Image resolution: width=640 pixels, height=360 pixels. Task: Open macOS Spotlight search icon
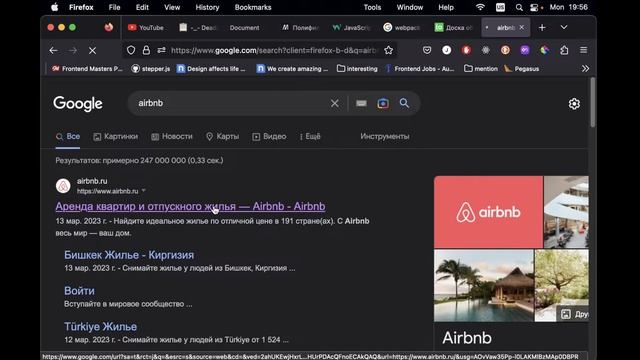coord(519,7)
